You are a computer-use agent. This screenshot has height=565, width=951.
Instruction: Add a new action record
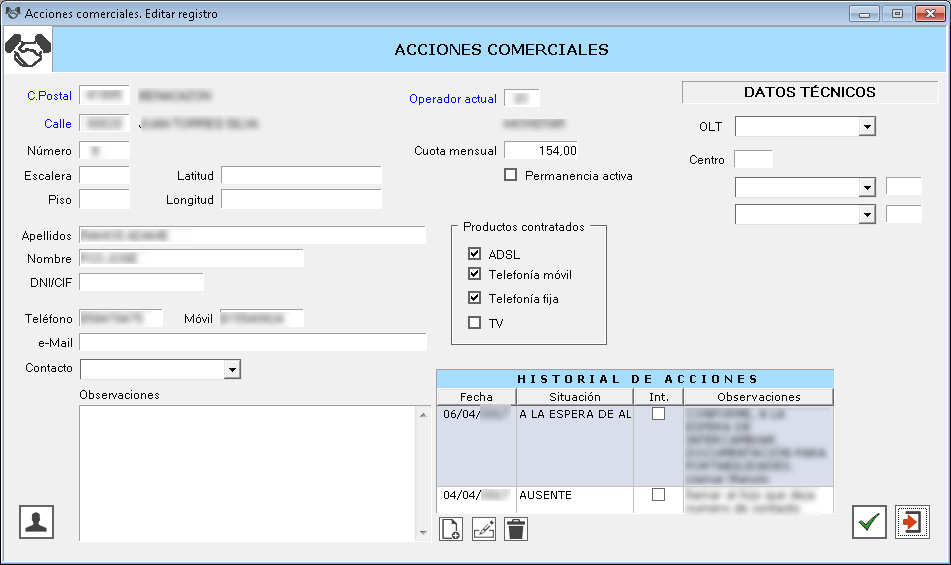tap(451, 529)
